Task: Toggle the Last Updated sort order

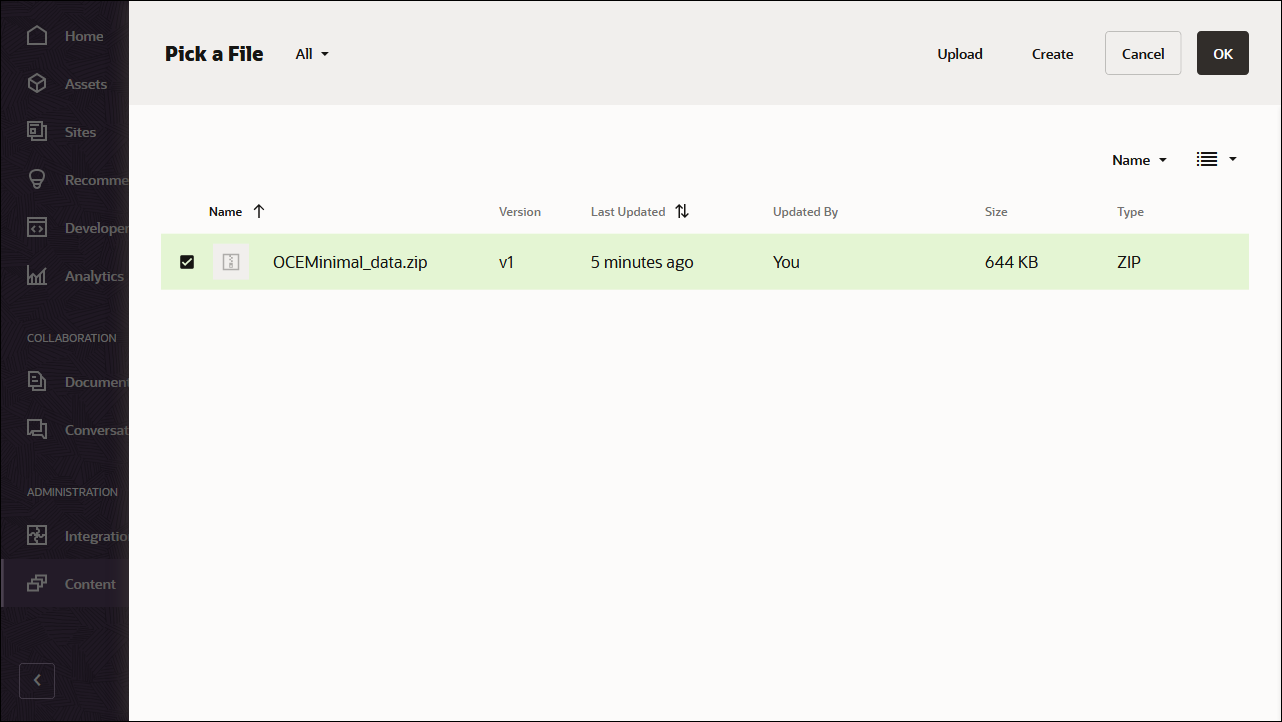Action: click(x=682, y=211)
